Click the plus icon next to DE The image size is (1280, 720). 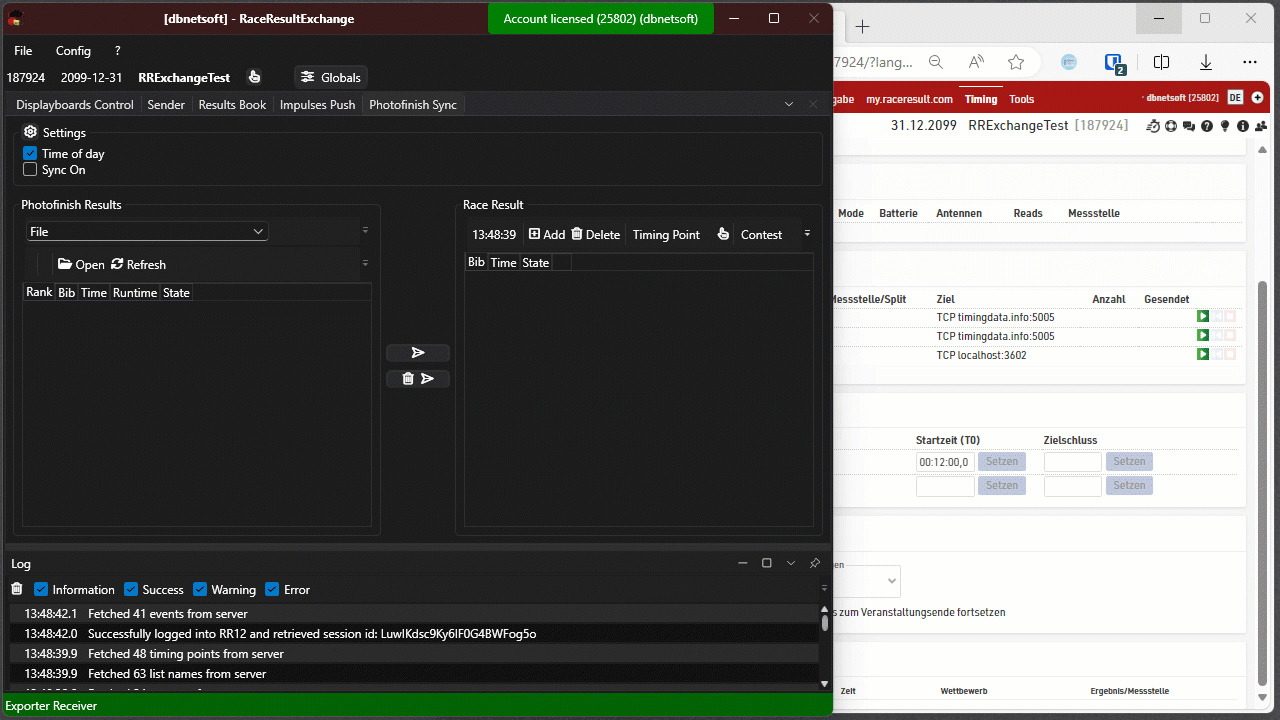tap(1257, 98)
